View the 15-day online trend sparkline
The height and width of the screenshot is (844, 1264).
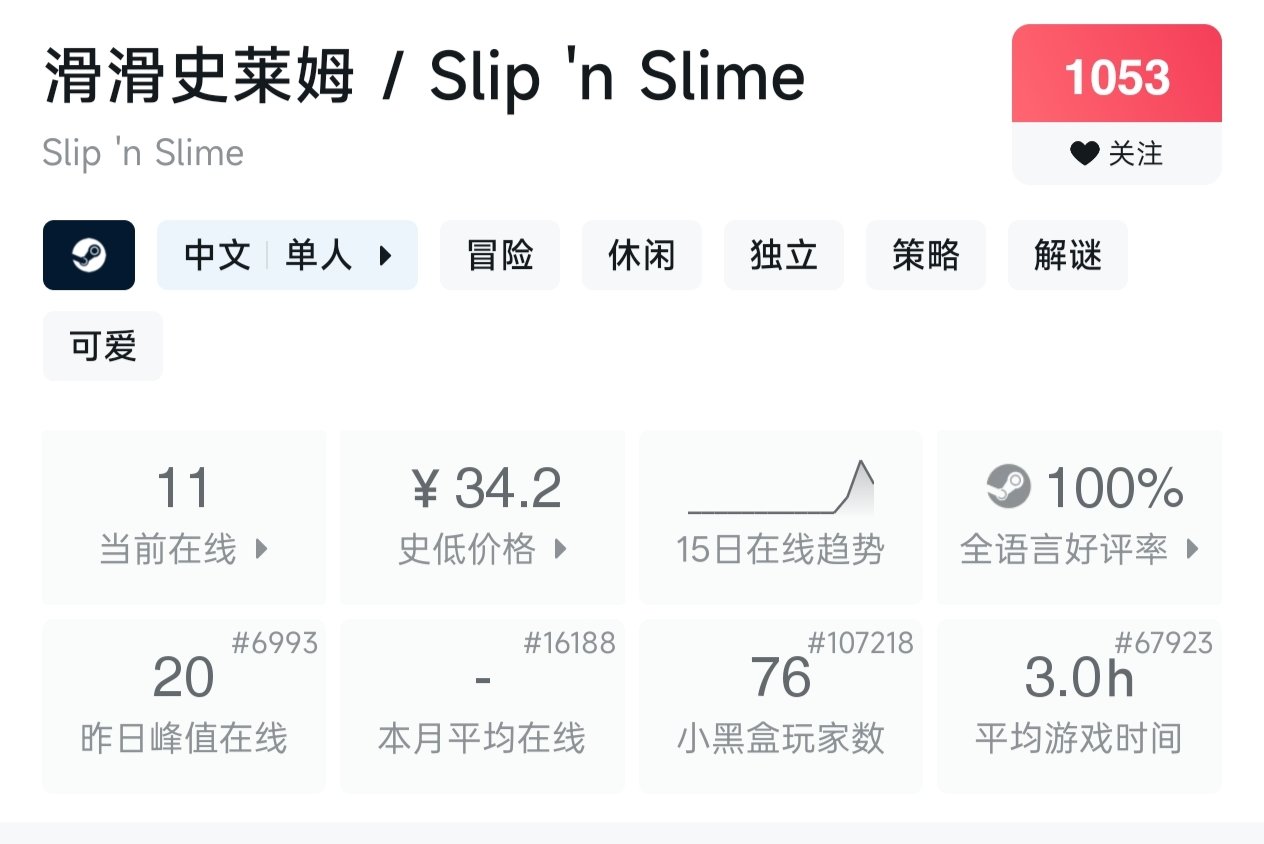pos(781,487)
